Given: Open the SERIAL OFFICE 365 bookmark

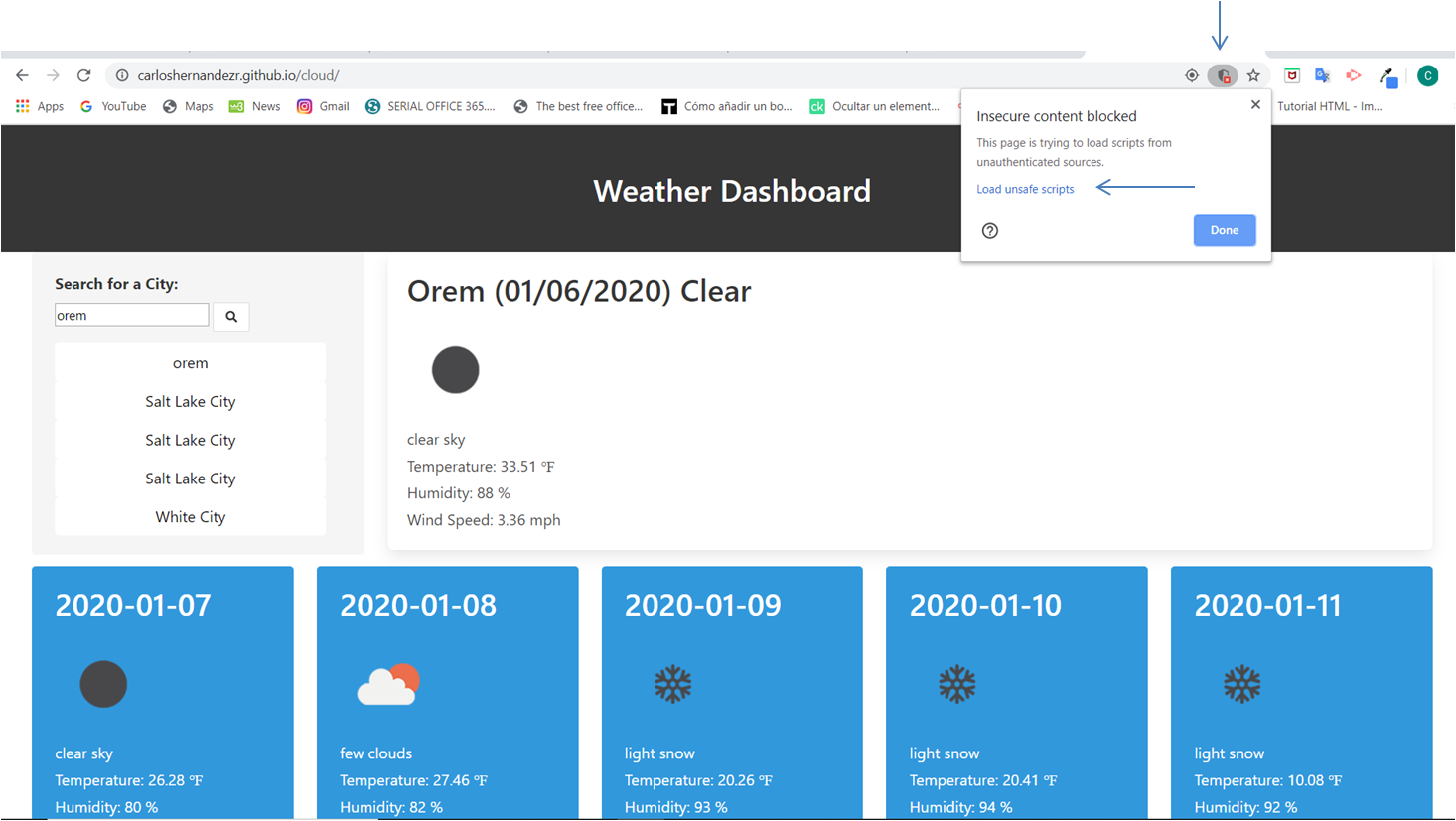Looking at the screenshot, I should (430, 106).
